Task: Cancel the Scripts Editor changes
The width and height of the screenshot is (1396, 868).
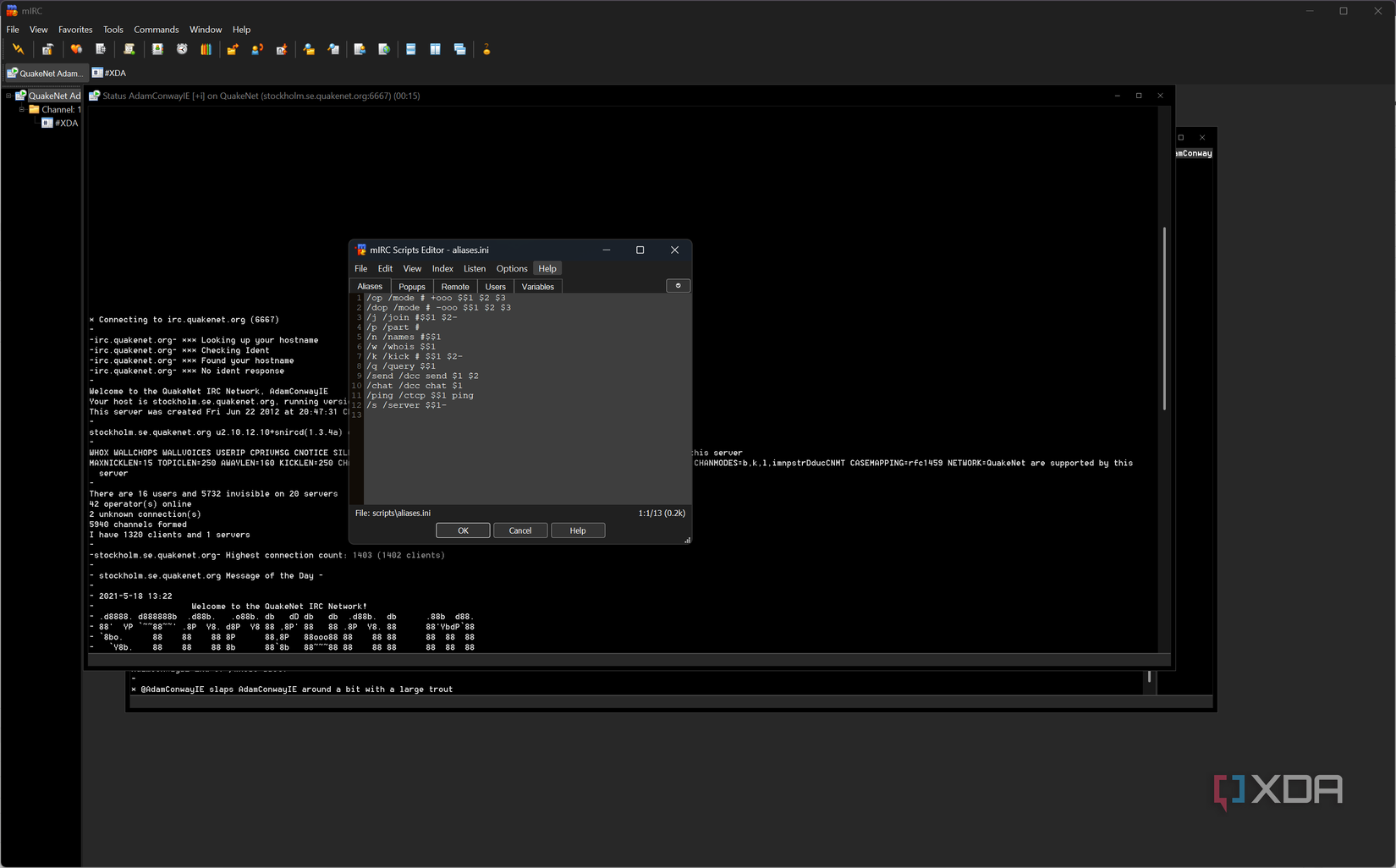Action: (520, 530)
